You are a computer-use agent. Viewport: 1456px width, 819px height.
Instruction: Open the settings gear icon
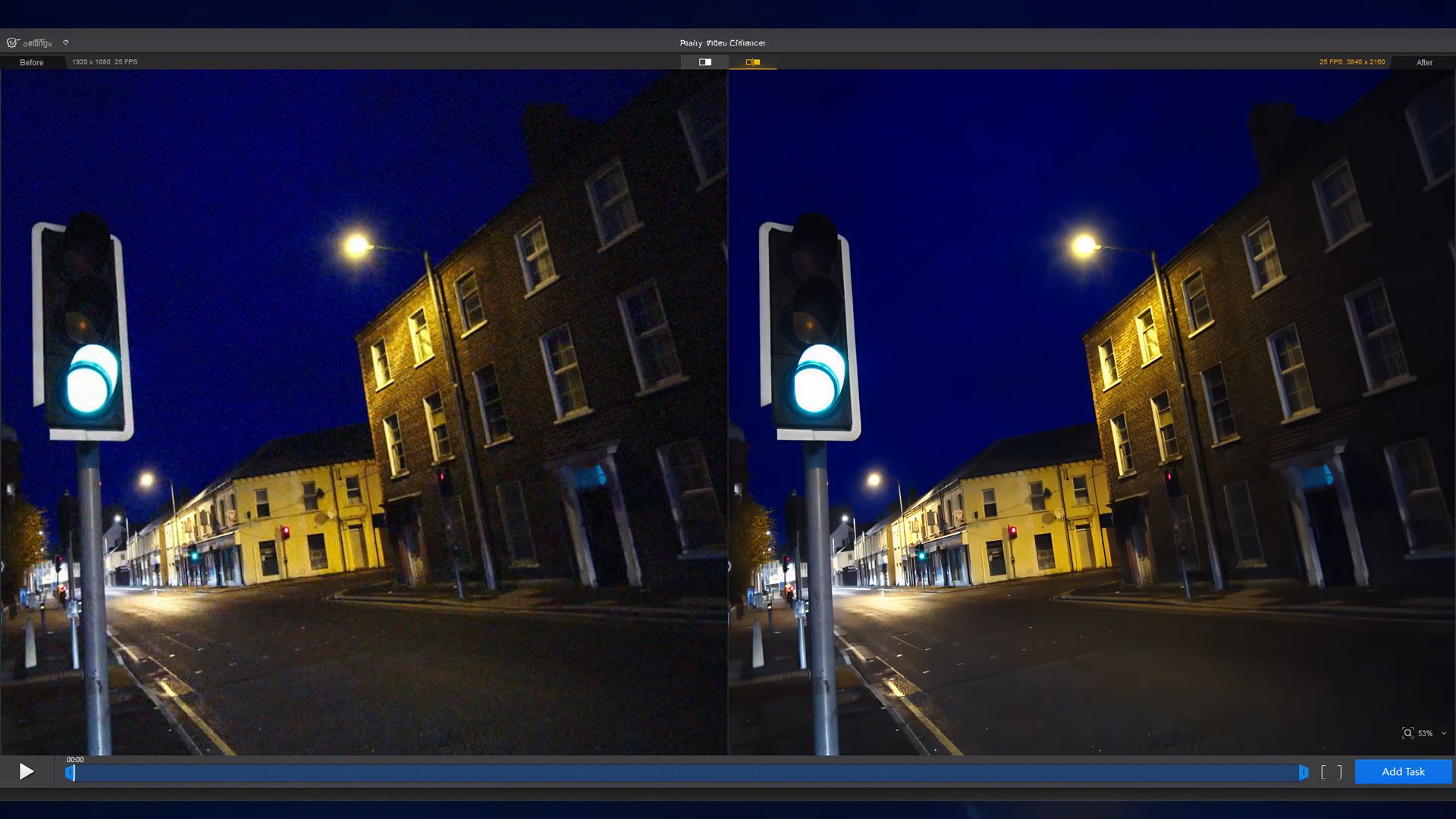coord(12,42)
